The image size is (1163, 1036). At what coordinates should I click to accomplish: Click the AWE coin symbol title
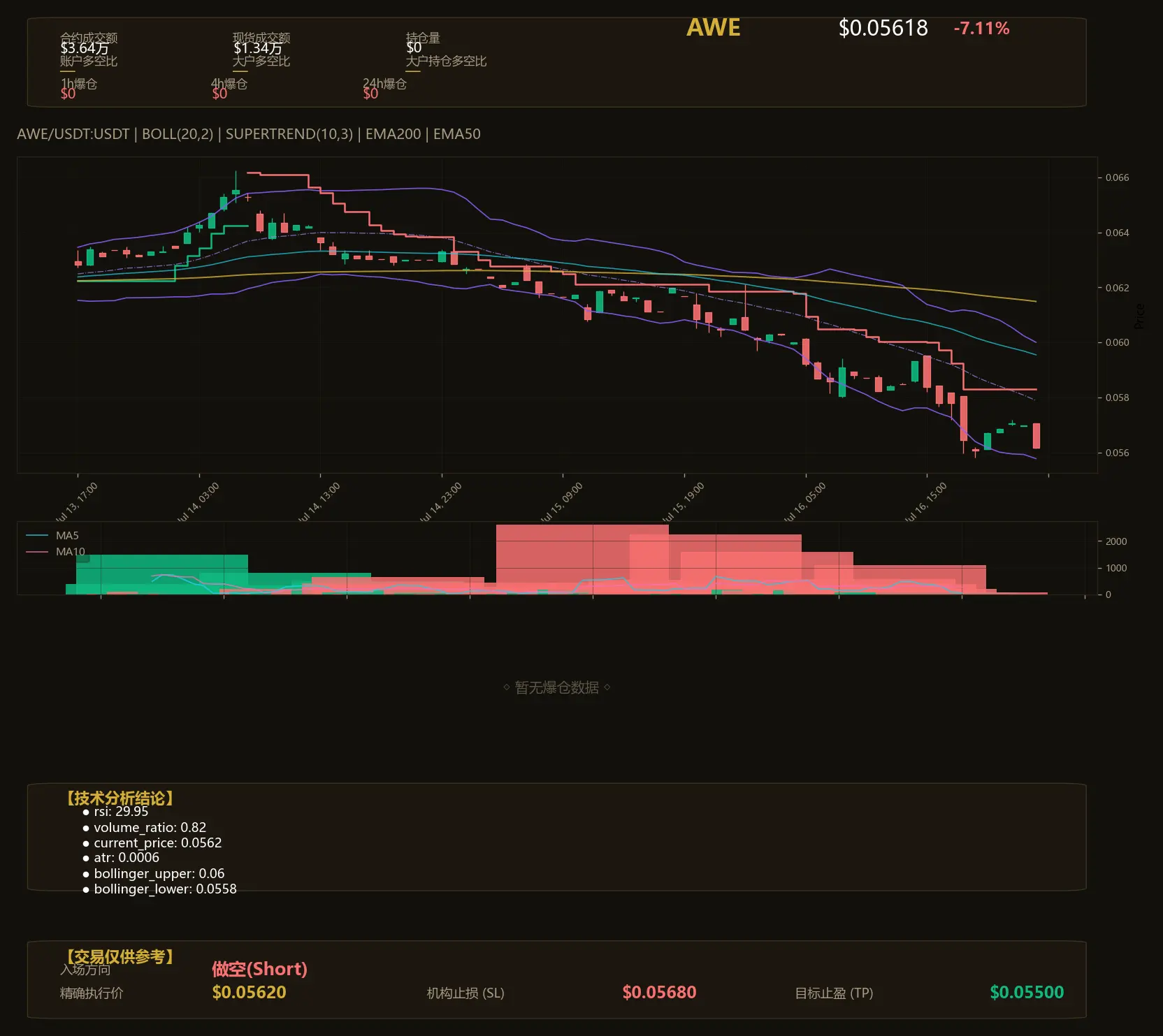713,27
